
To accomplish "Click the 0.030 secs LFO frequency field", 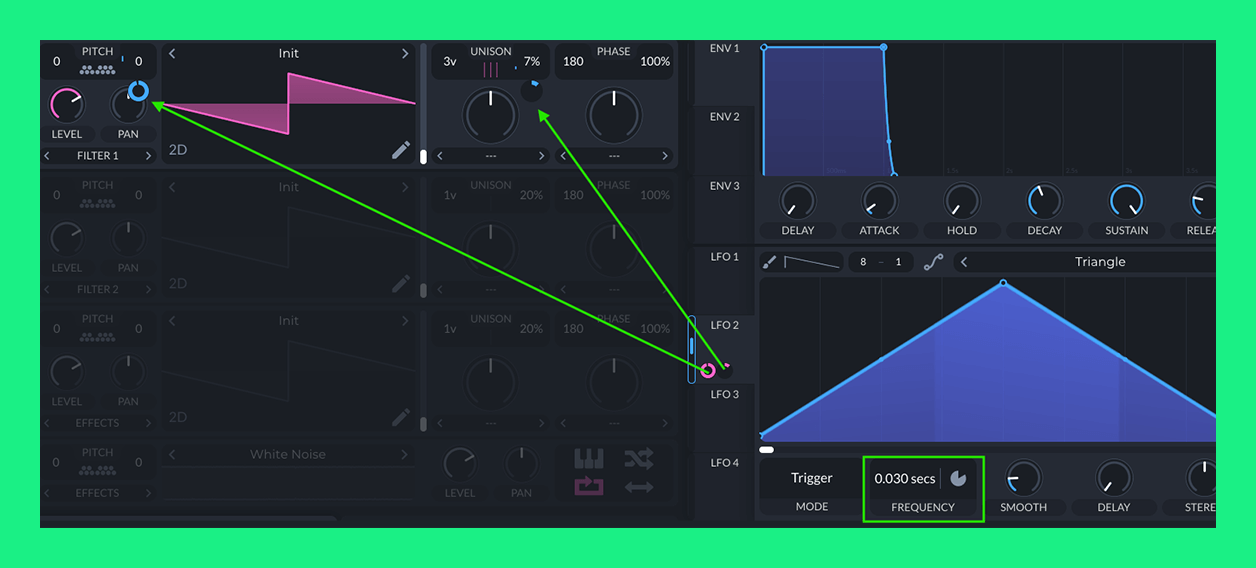I will (904, 479).
